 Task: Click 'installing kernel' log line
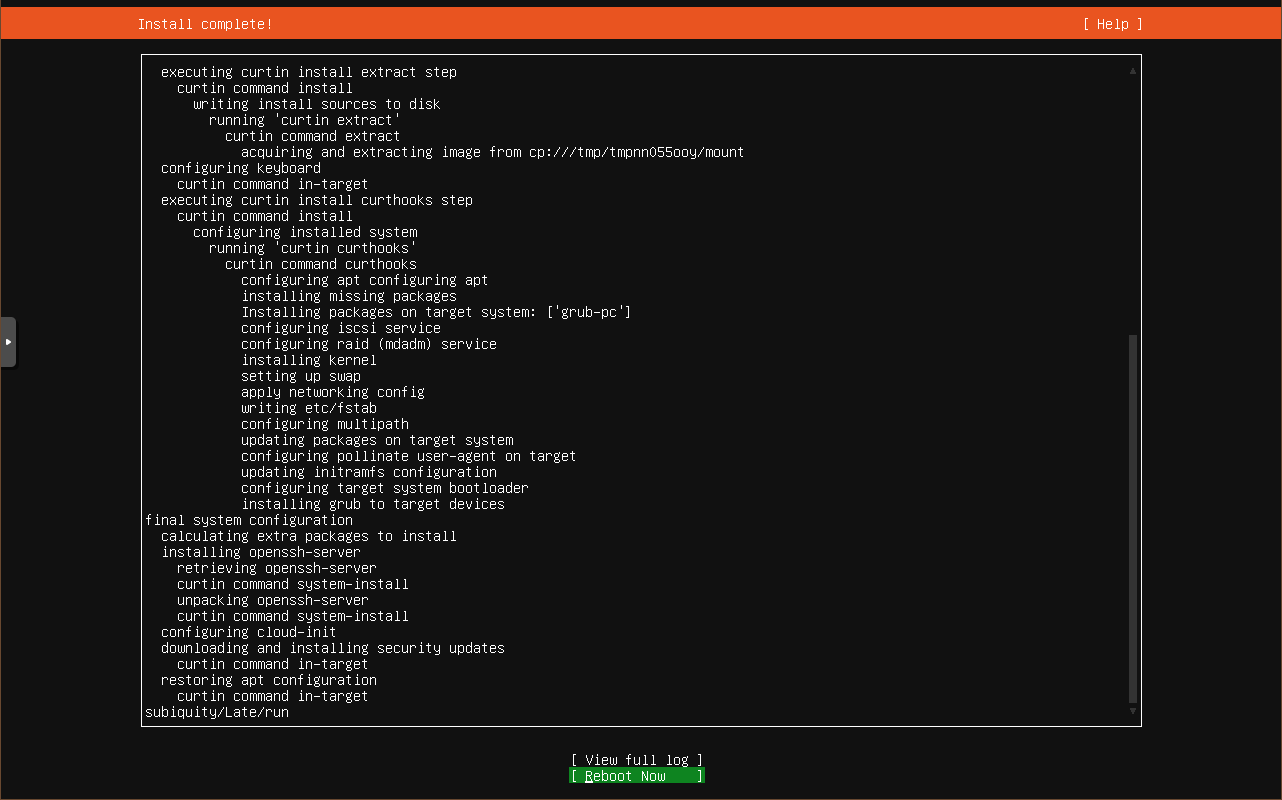(x=309, y=360)
